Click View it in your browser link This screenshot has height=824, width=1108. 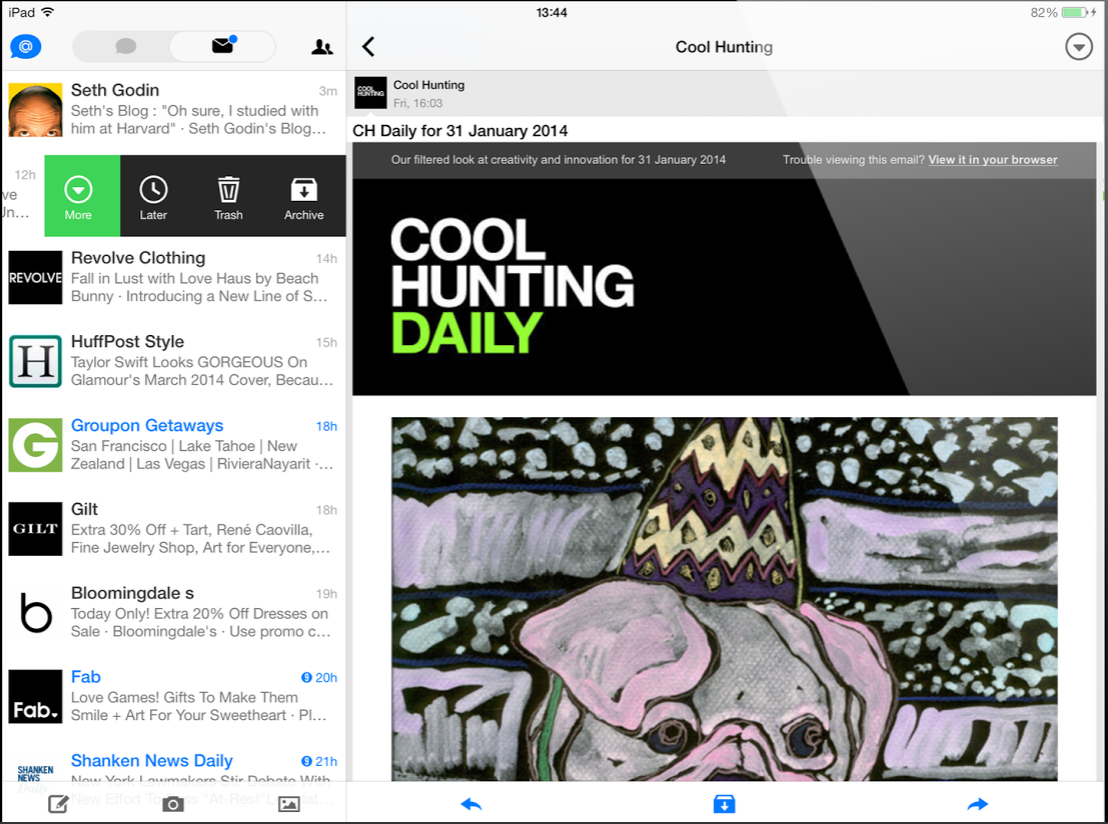click(x=993, y=160)
